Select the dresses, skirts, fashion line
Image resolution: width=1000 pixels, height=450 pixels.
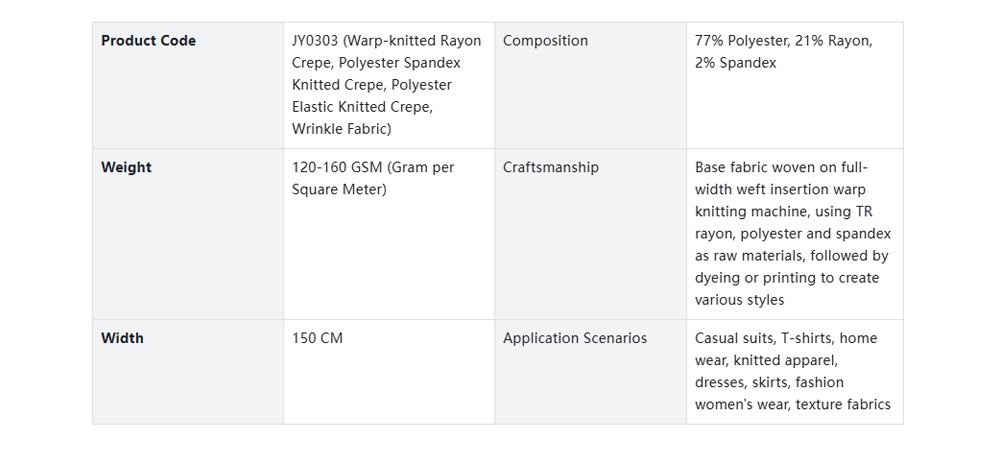point(769,383)
